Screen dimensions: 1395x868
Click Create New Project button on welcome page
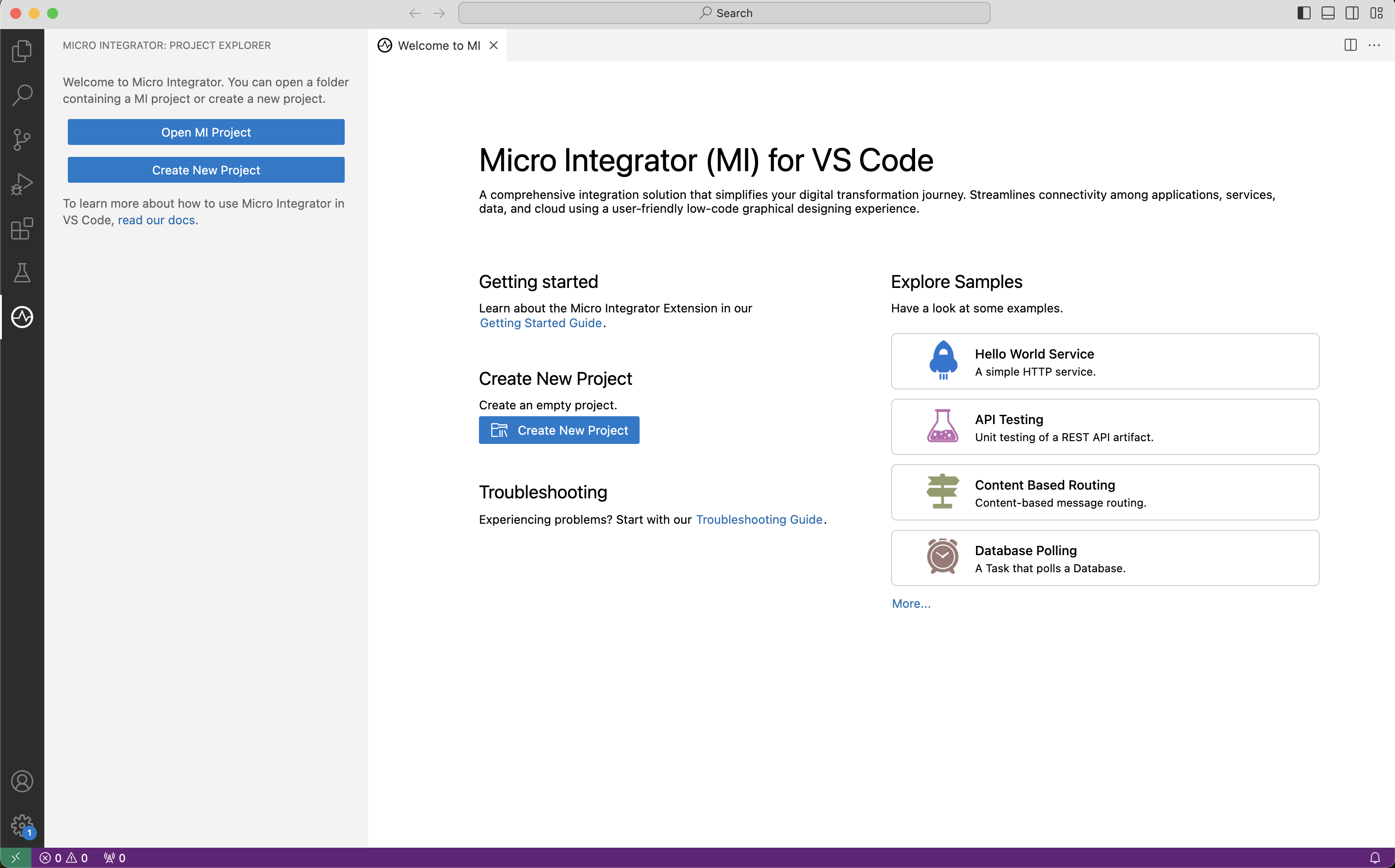pos(559,430)
